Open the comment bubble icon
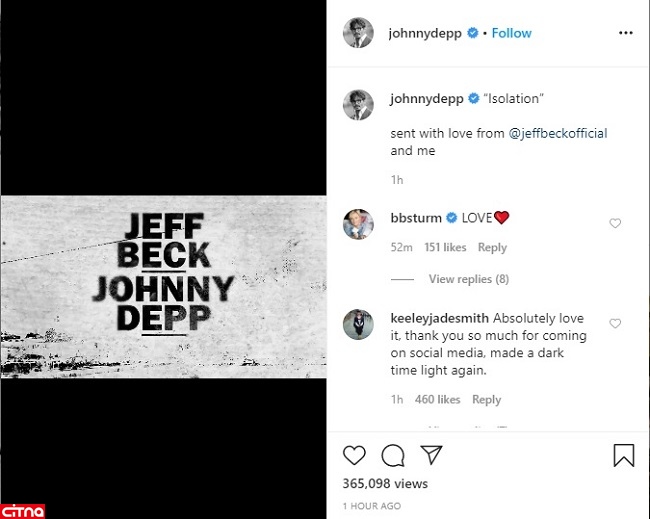 click(393, 456)
